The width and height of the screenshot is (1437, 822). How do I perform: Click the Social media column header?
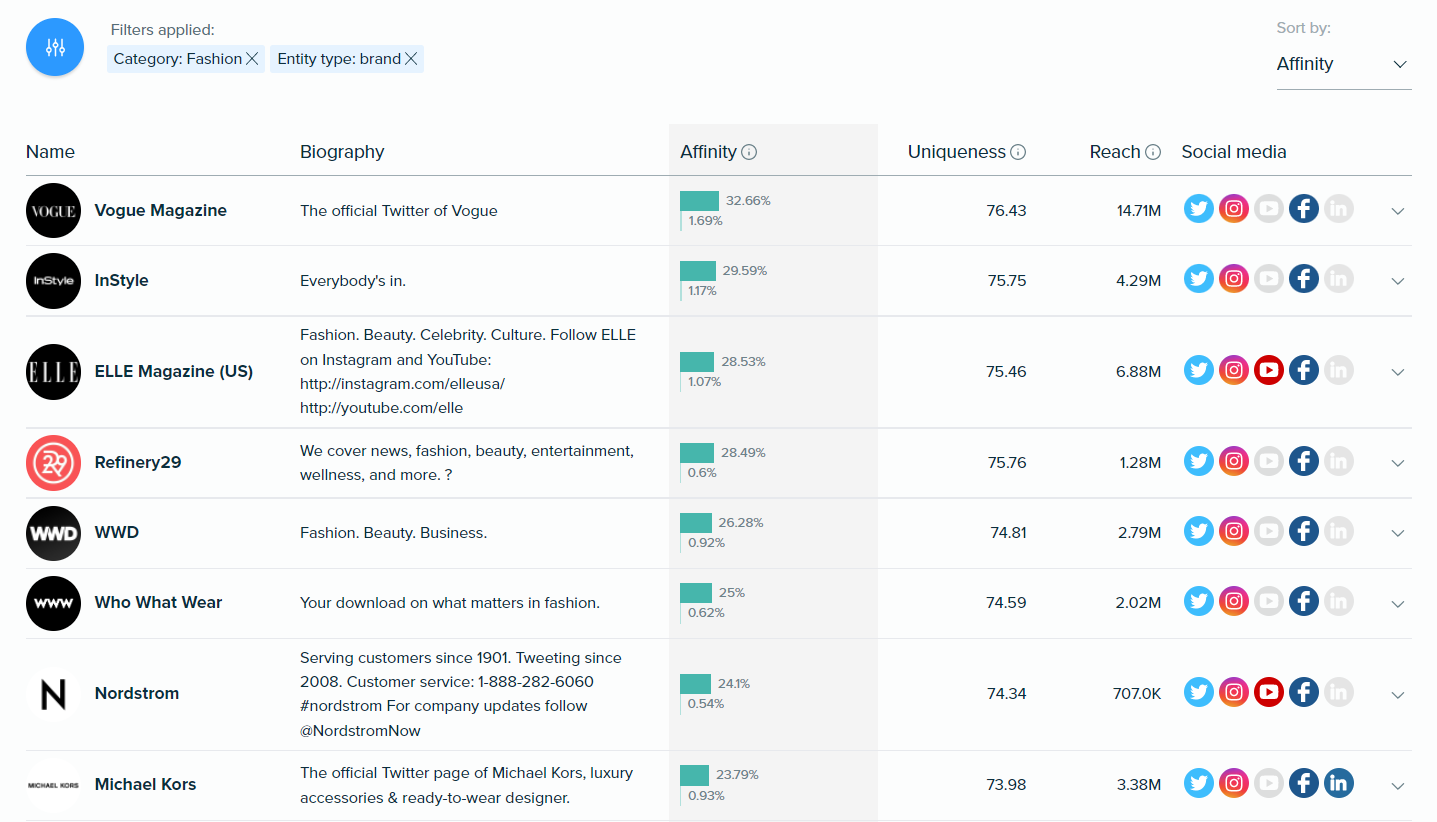[x=1234, y=152]
